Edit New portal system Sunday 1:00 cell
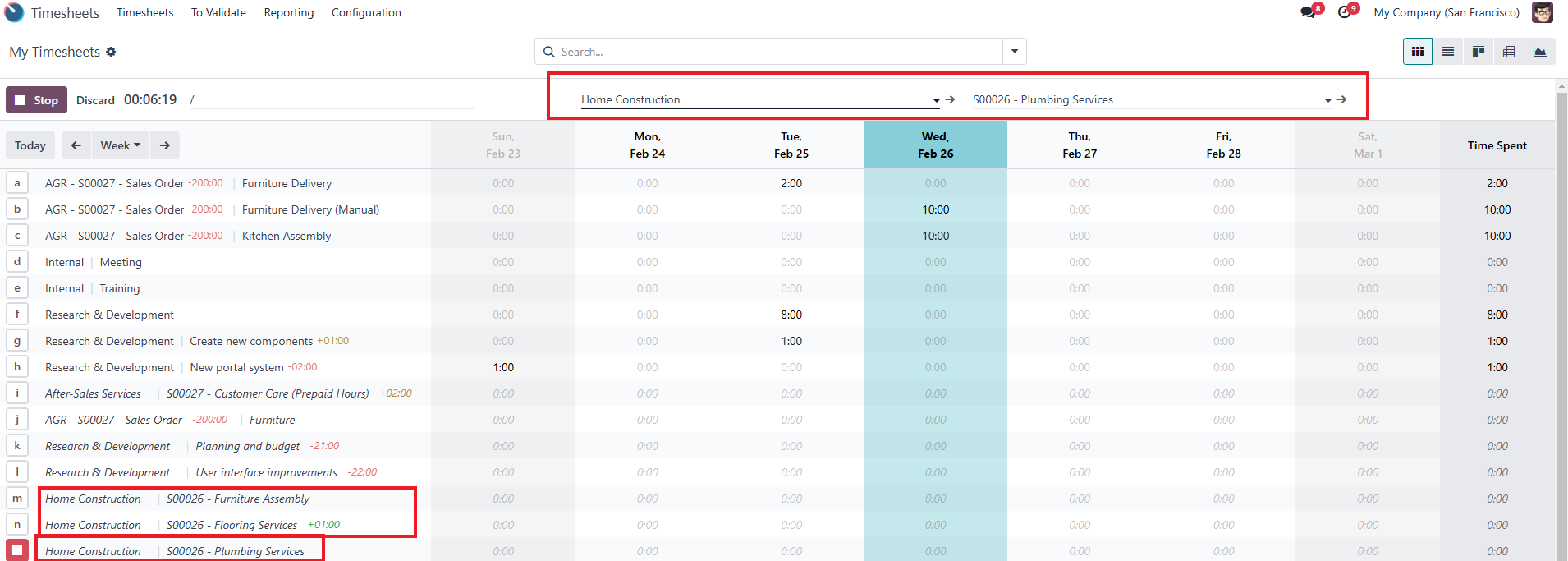 click(x=503, y=367)
